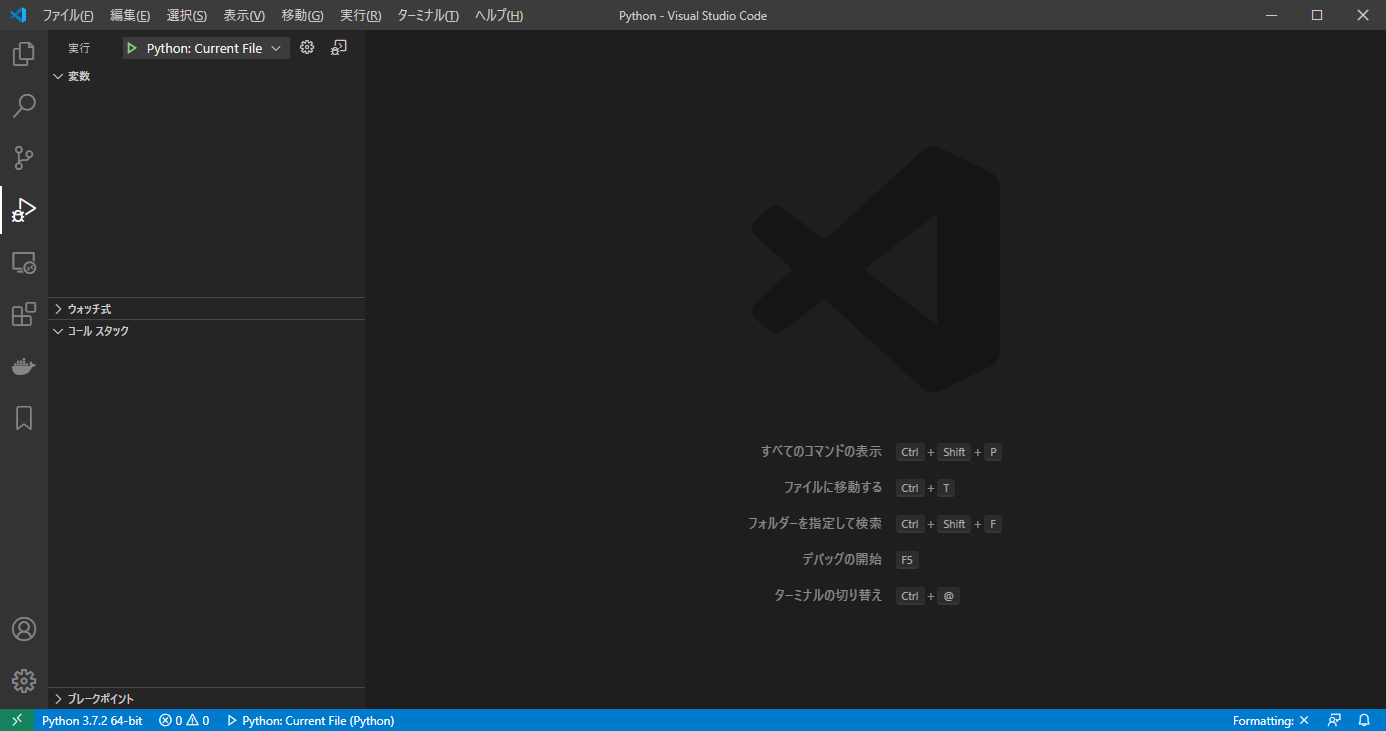
Task: Click Formatting status bar item
Action: [x=1271, y=720]
